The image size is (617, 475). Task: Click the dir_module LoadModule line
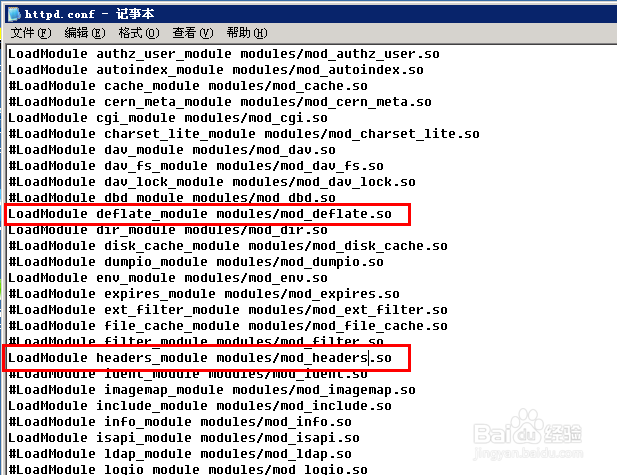pyautogui.click(x=168, y=230)
